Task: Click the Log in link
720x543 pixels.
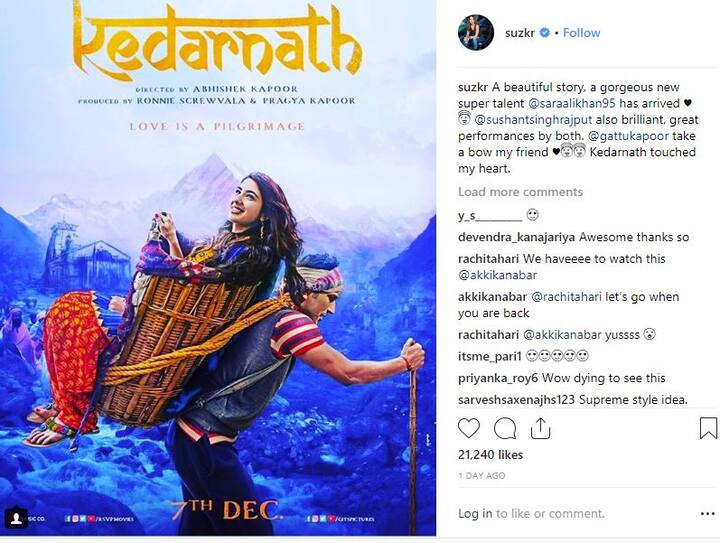Action: 475,514
